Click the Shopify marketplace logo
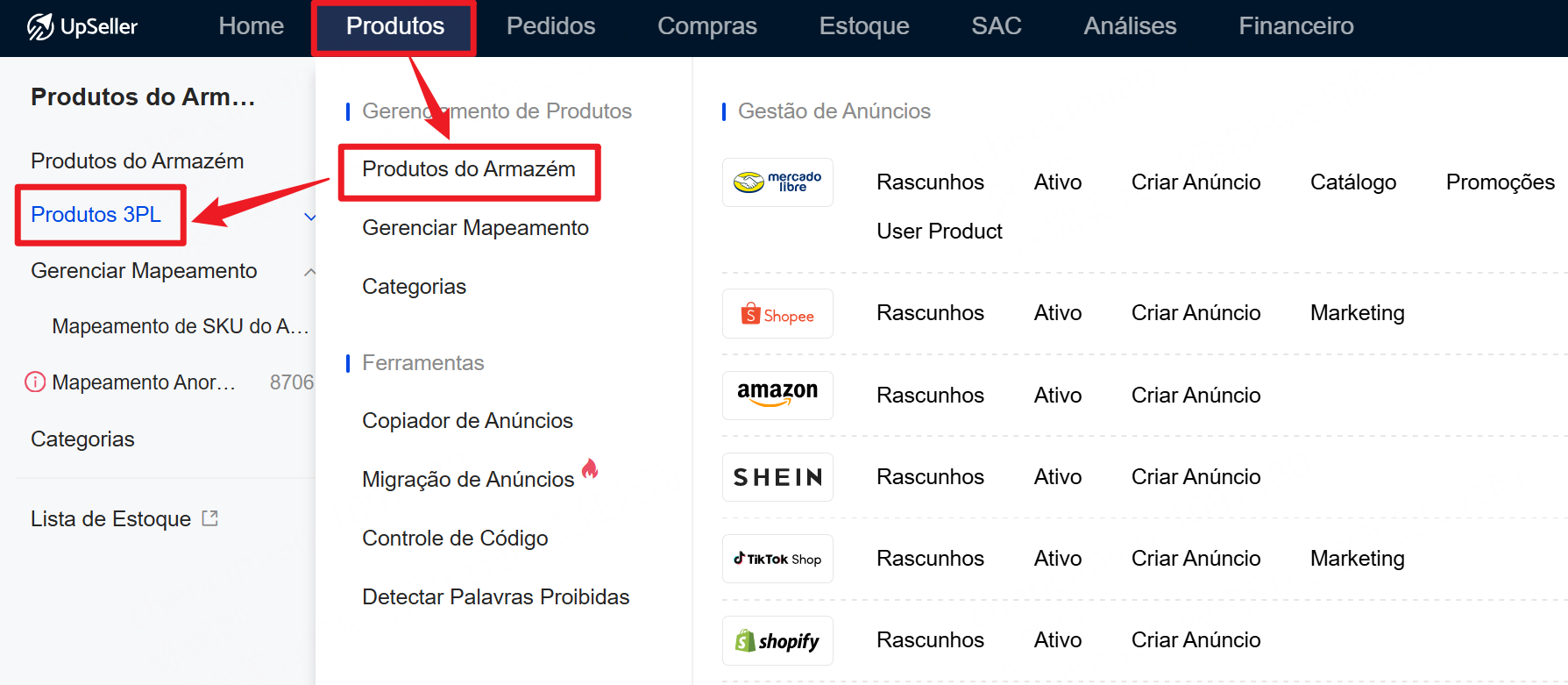Image resolution: width=1568 pixels, height=685 pixels. [x=777, y=641]
